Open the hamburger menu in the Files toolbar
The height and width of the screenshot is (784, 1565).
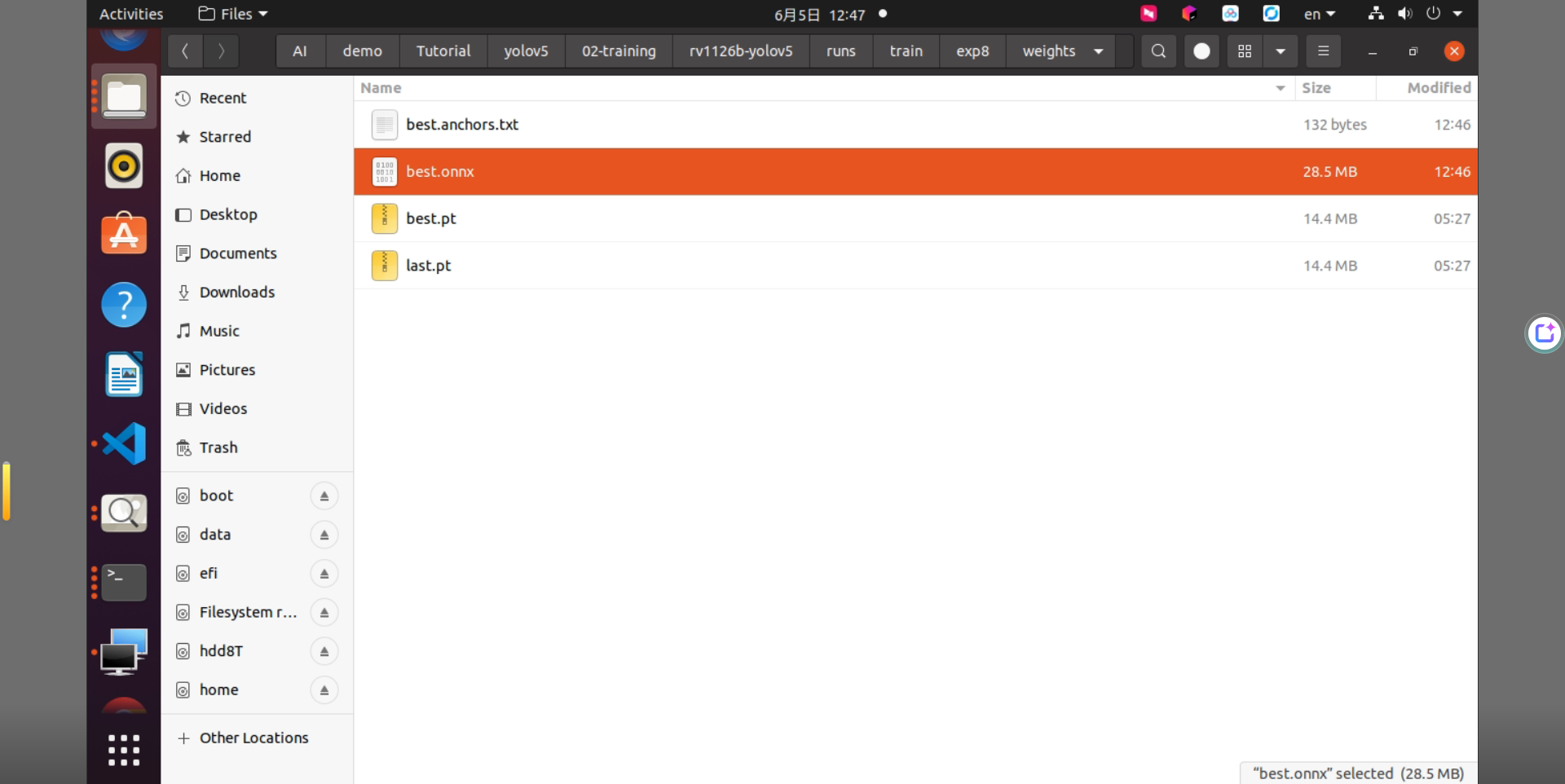click(x=1323, y=51)
